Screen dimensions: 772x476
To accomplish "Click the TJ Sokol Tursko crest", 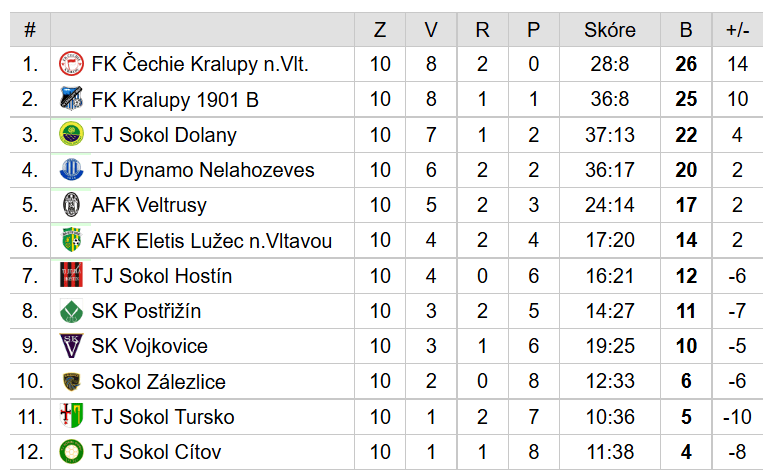I will click(x=71, y=416).
